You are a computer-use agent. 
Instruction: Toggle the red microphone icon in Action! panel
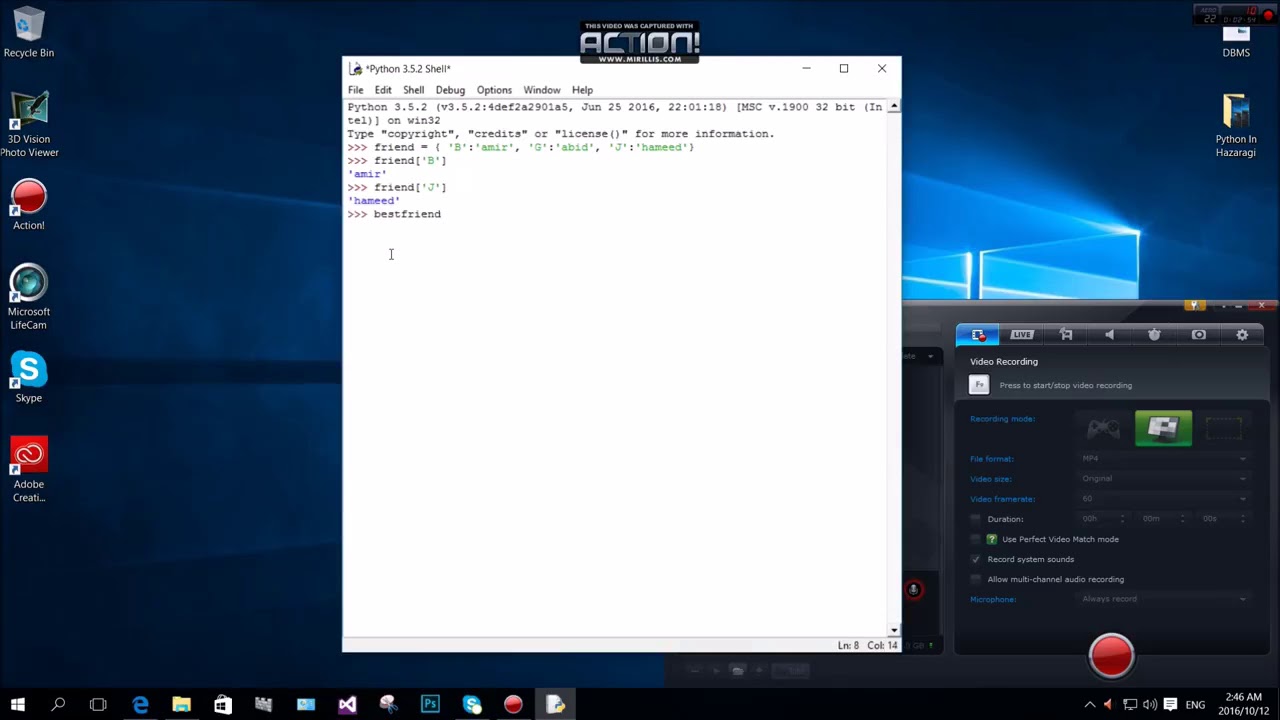tap(913, 590)
